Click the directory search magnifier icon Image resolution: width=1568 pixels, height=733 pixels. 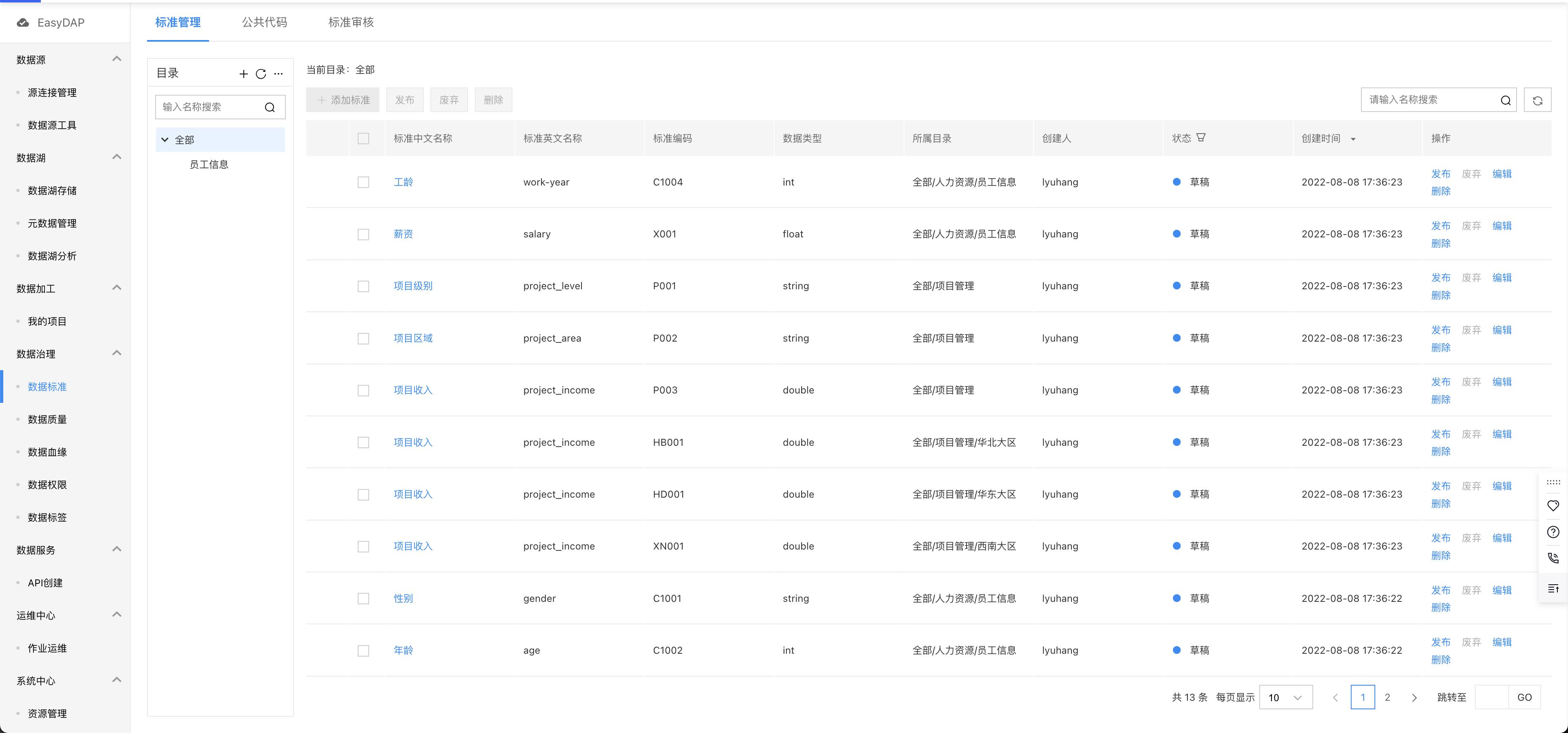pos(269,107)
